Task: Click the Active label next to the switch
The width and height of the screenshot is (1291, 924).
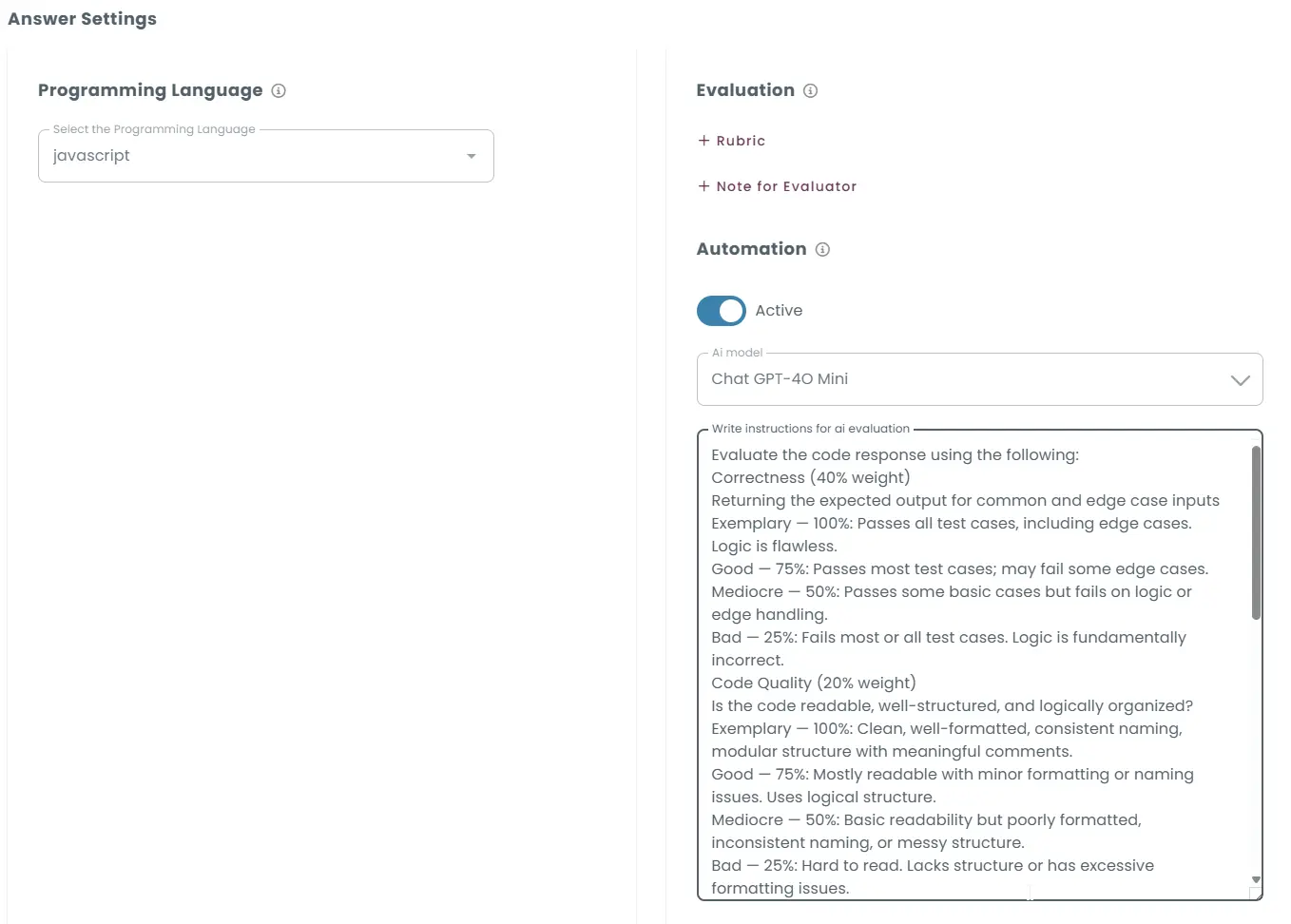Action: (x=779, y=311)
